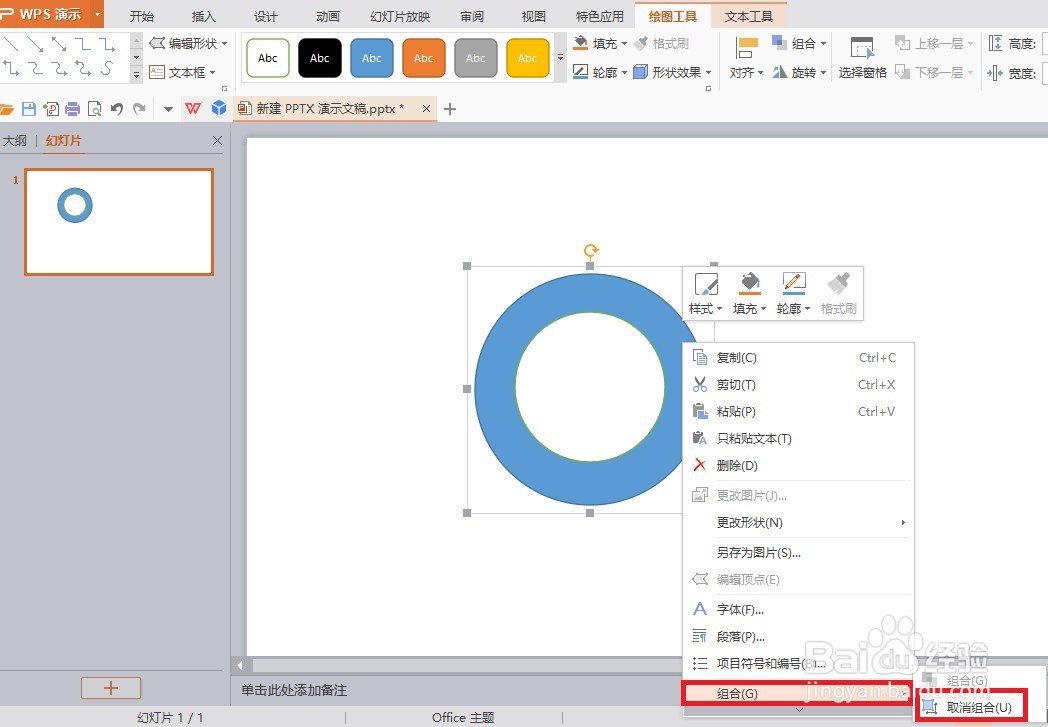
Task: Click the rotation handle above the ring
Action: click(x=590, y=251)
